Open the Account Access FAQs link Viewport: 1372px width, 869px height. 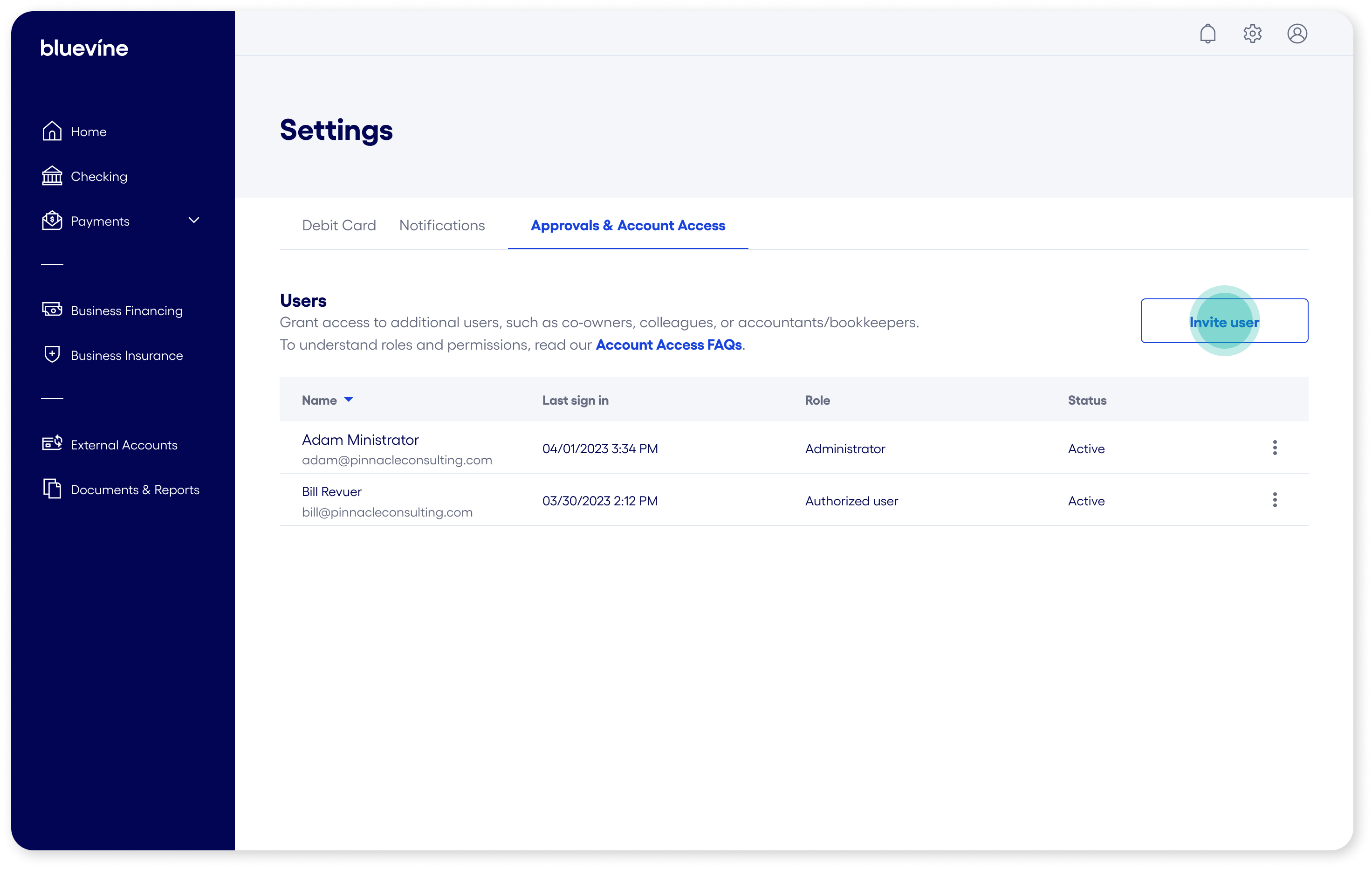tap(669, 345)
